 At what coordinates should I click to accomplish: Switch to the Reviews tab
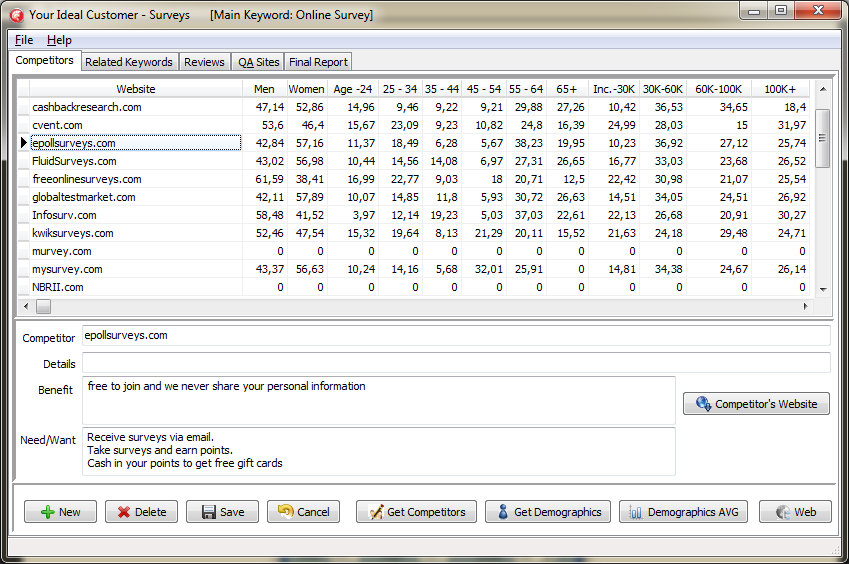204,62
